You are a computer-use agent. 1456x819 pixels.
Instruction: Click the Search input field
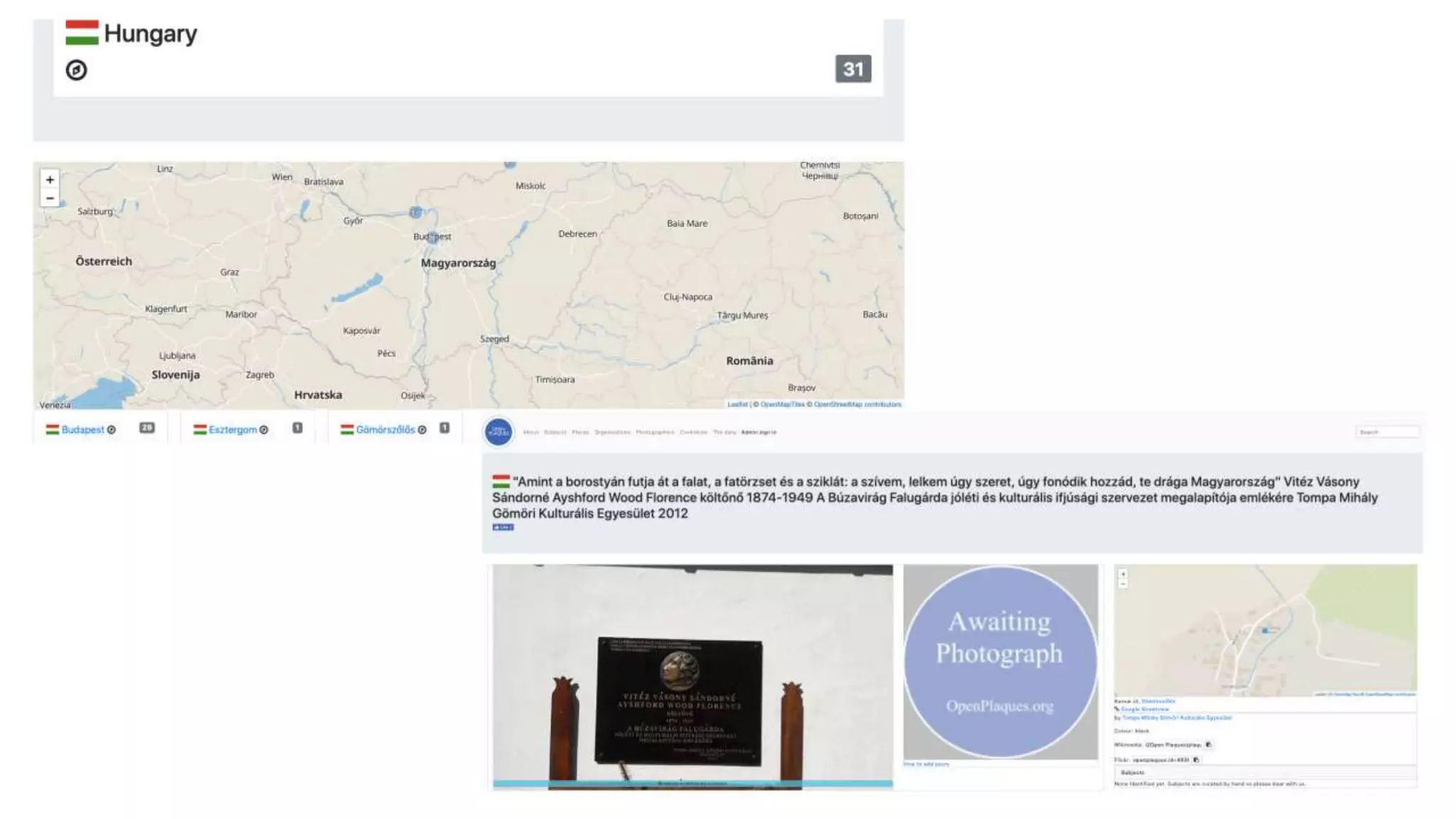point(1386,432)
